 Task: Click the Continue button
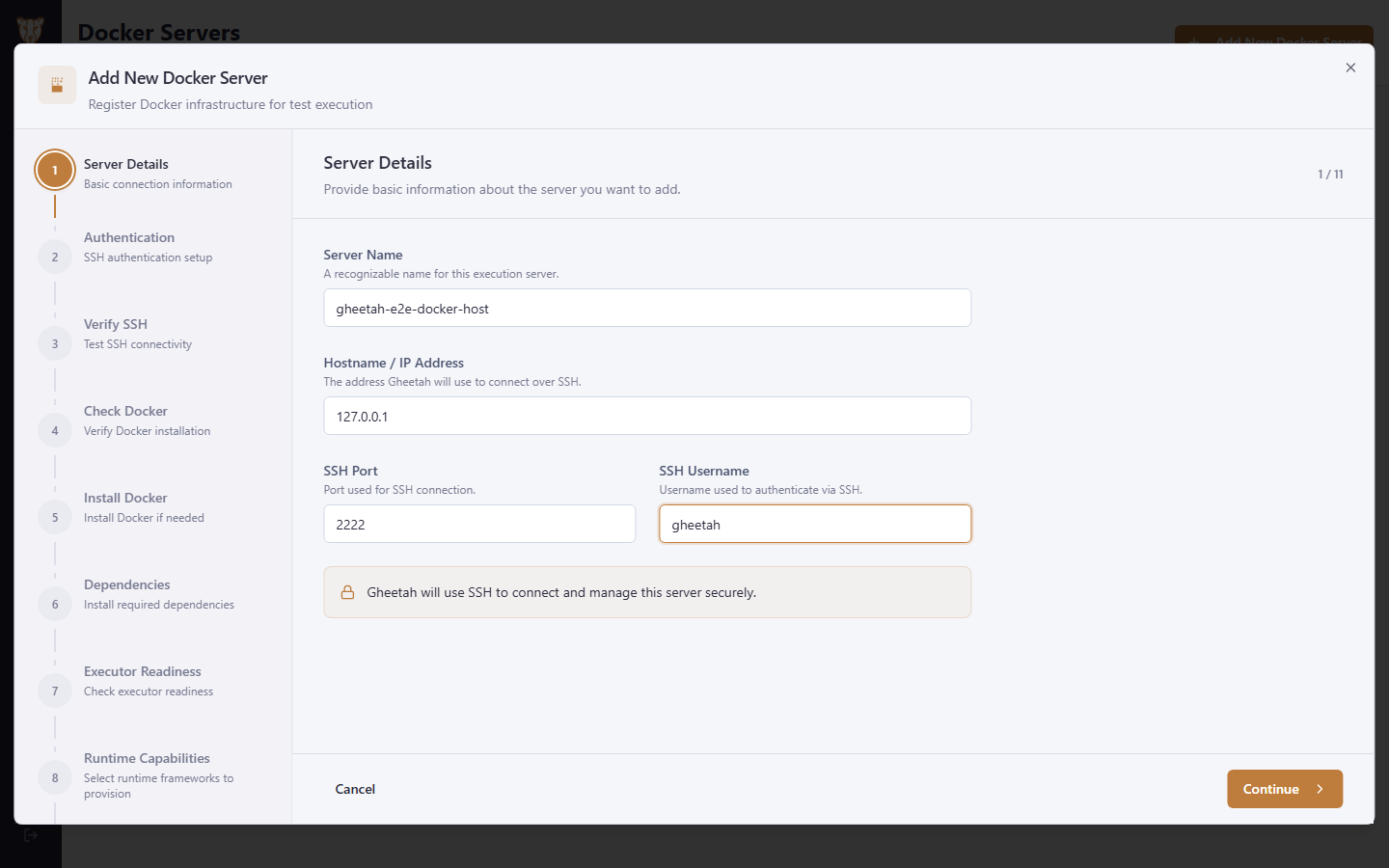(x=1285, y=789)
